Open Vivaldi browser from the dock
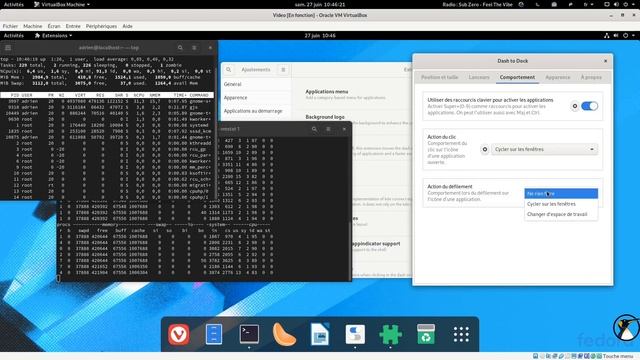The image size is (640, 360). tap(179, 334)
